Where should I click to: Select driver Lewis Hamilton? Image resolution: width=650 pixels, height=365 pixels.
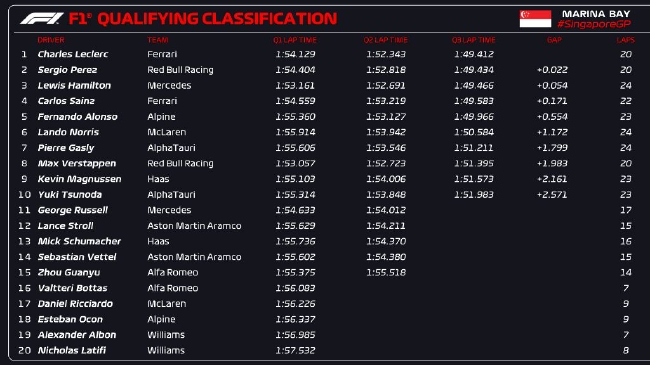[74, 85]
